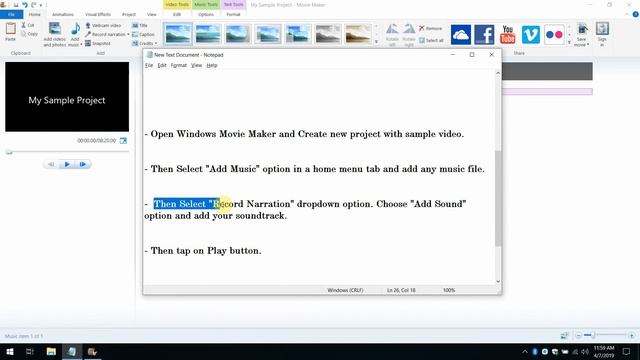Image resolution: width=640 pixels, height=360 pixels.
Task: Click Rotate right
Action: (409, 35)
